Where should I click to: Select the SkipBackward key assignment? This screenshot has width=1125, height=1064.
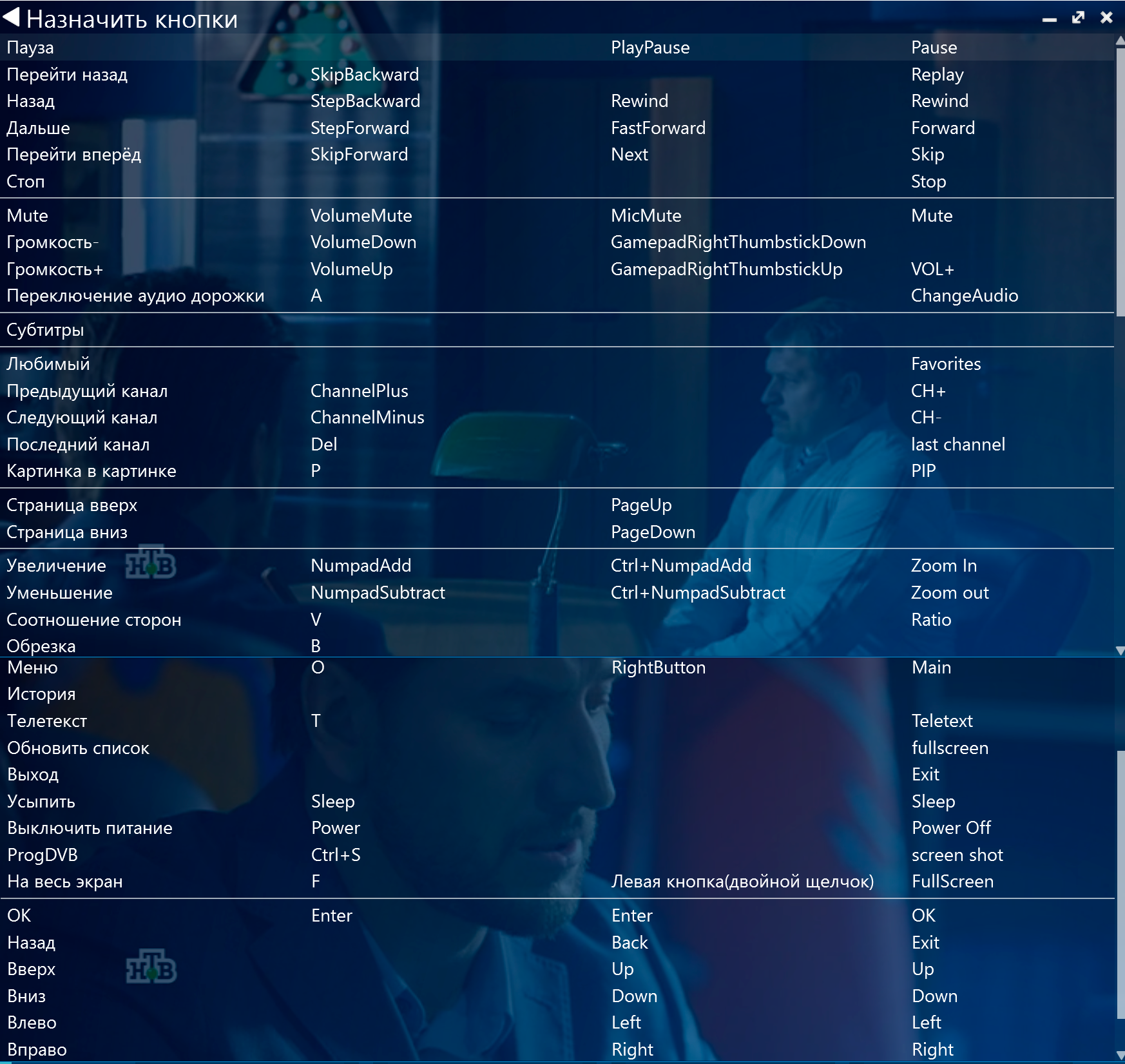364,75
